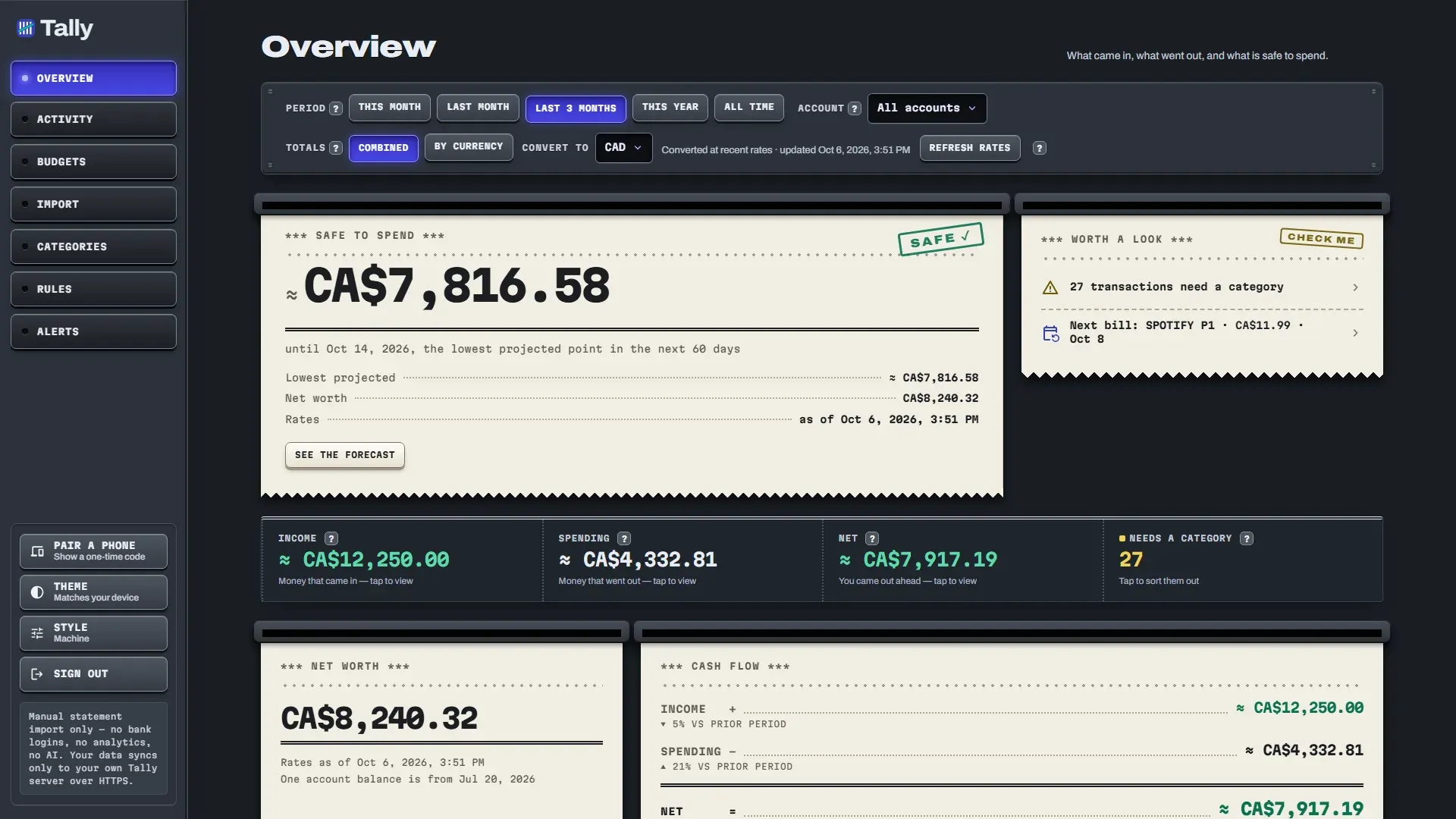1456x819 pixels.
Task: Click Refresh Rates button
Action: pos(970,148)
